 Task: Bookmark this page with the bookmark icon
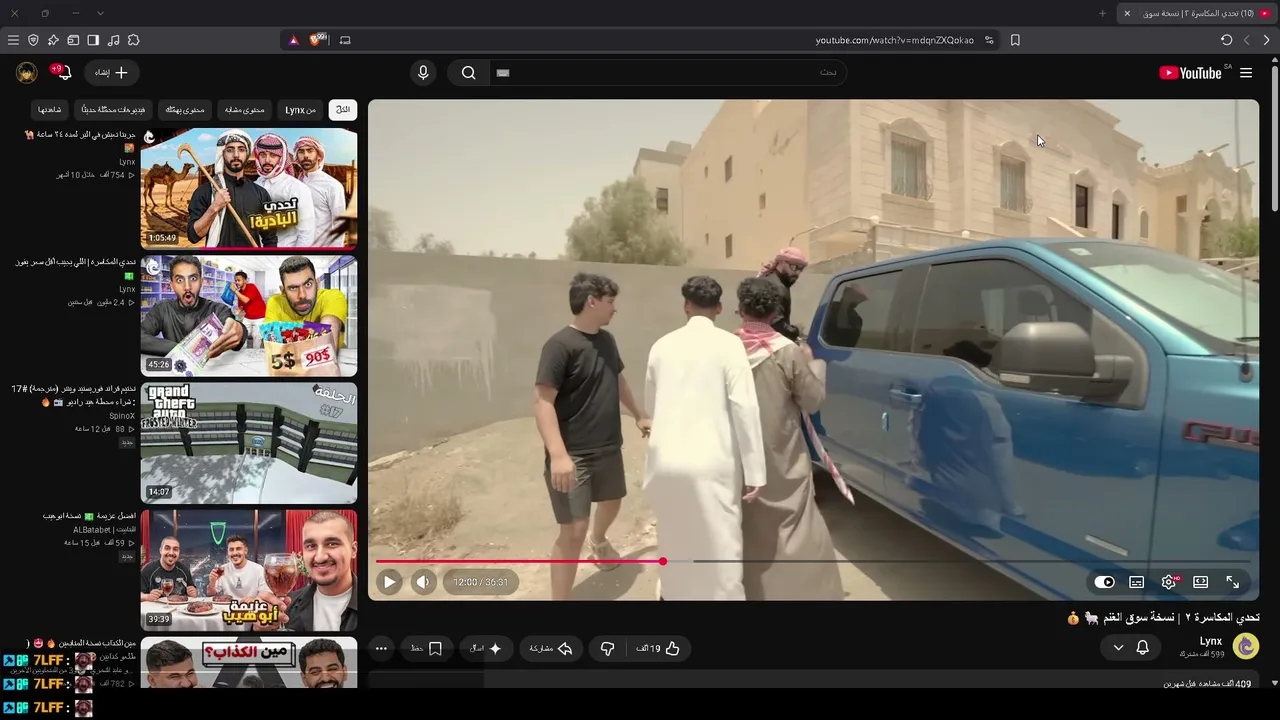1015,40
